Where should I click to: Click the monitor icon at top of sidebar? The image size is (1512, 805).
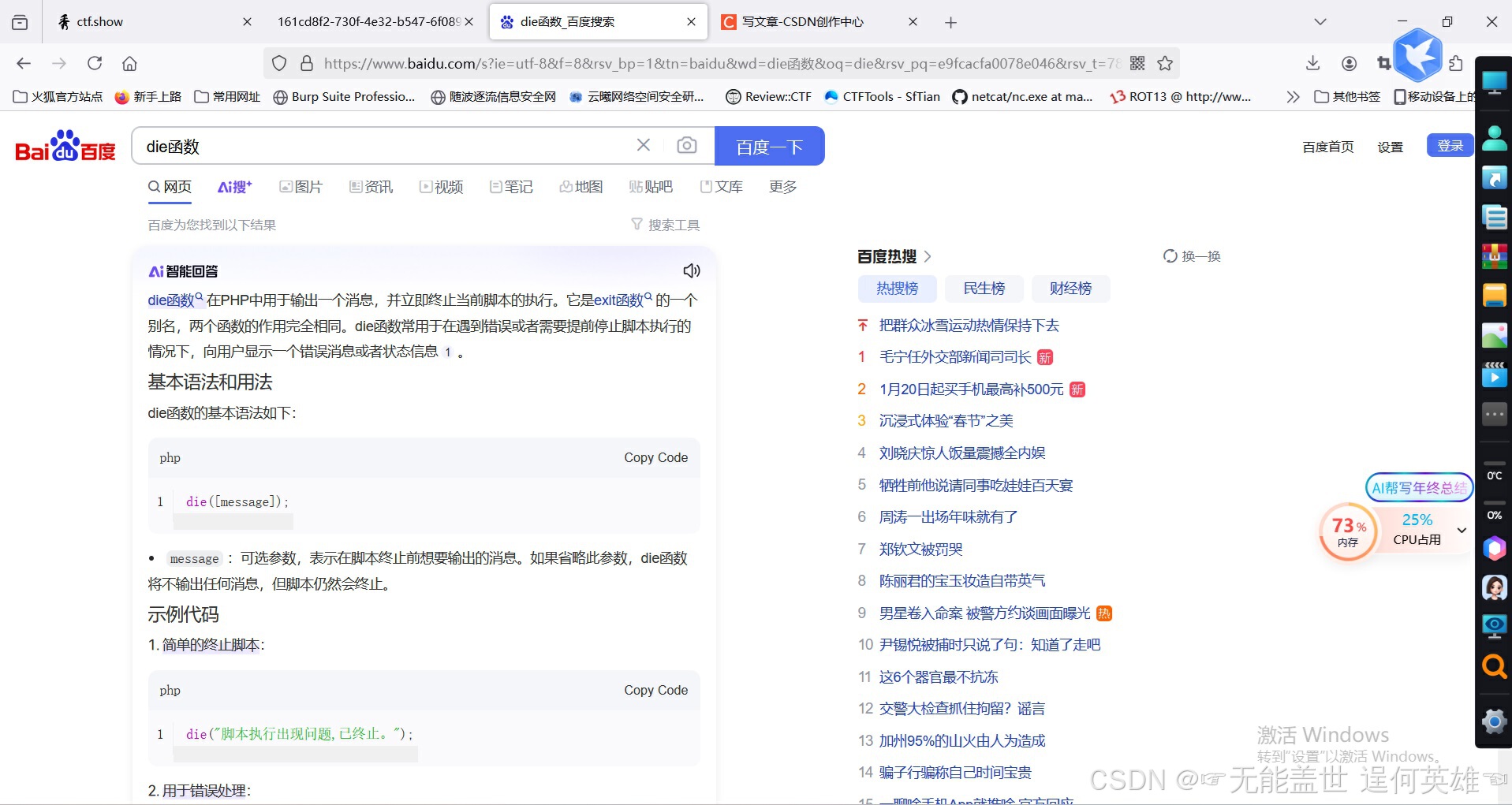click(x=1494, y=82)
